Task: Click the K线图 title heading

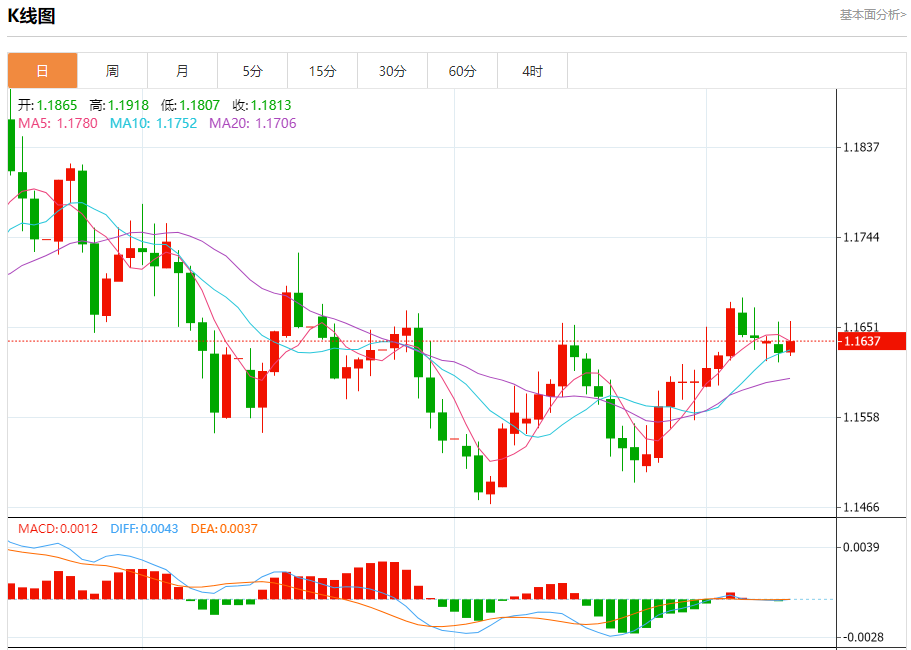Action: coord(32,16)
